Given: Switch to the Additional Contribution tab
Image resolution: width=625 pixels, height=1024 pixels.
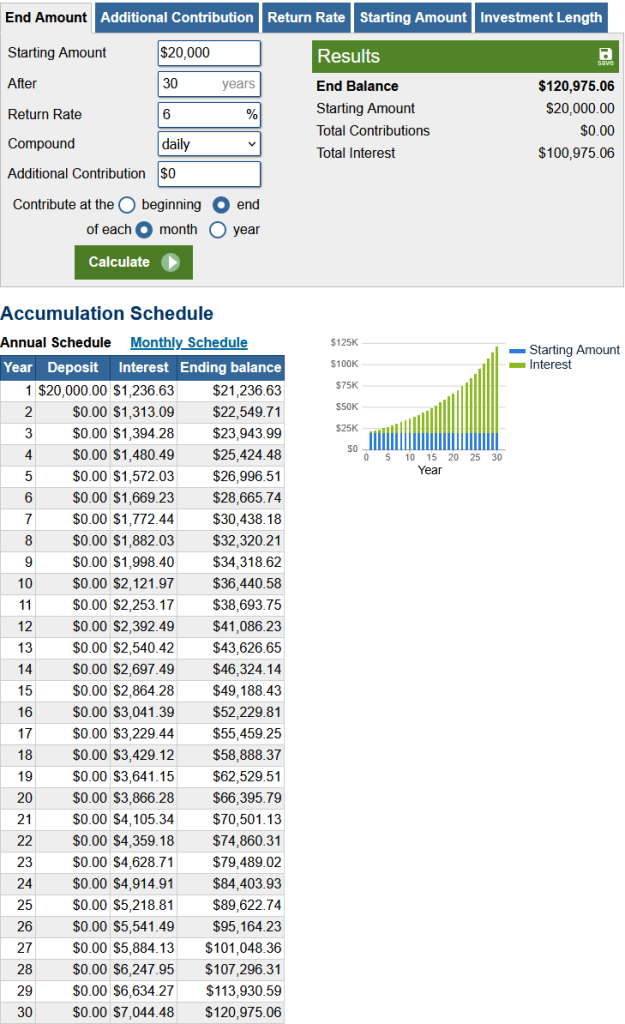Looking at the screenshot, I should pos(177,17).
